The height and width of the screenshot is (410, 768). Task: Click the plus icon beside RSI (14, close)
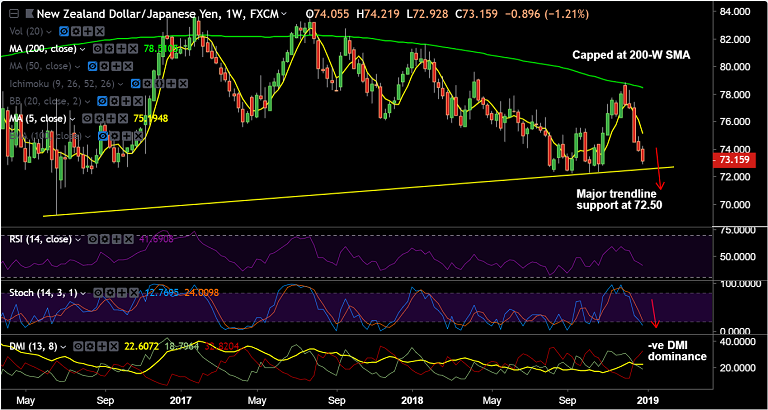[x=117, y=239]
